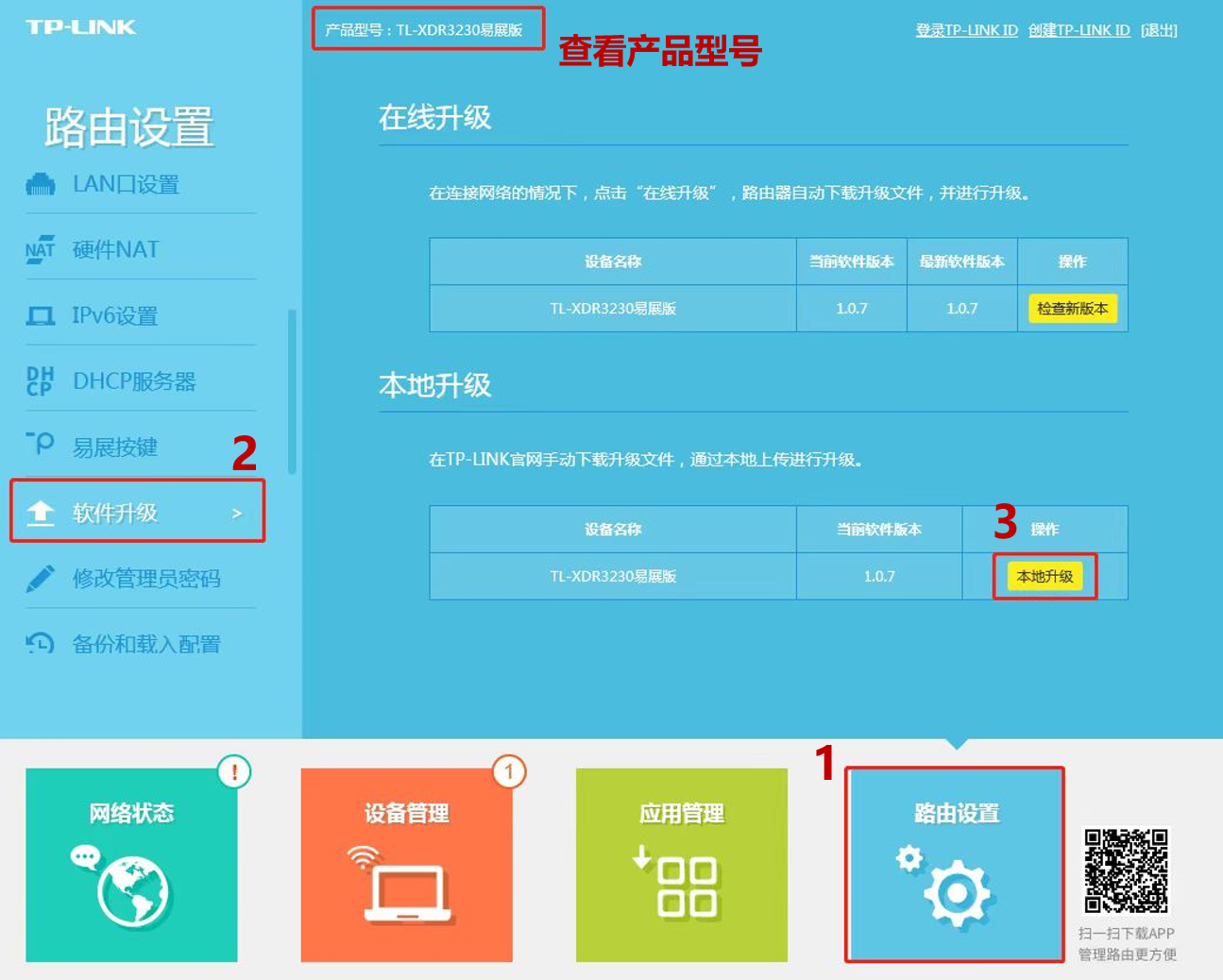This screenshot has width=1223, height=980.
Task: Switch to the 网络状态 tab label
Action: click(x=131, y=813)
